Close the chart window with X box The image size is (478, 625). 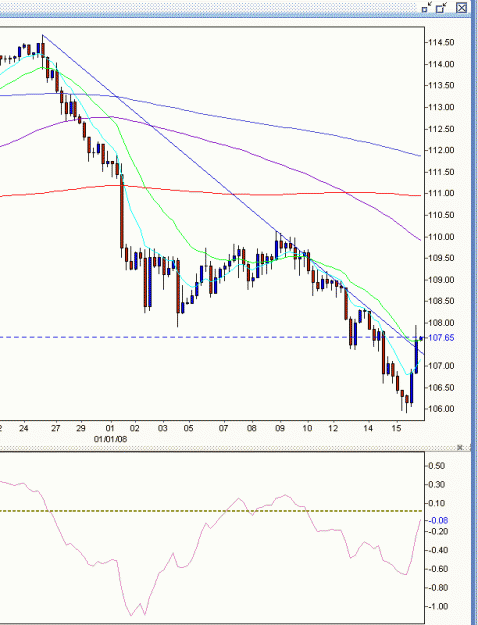[461, 8]
